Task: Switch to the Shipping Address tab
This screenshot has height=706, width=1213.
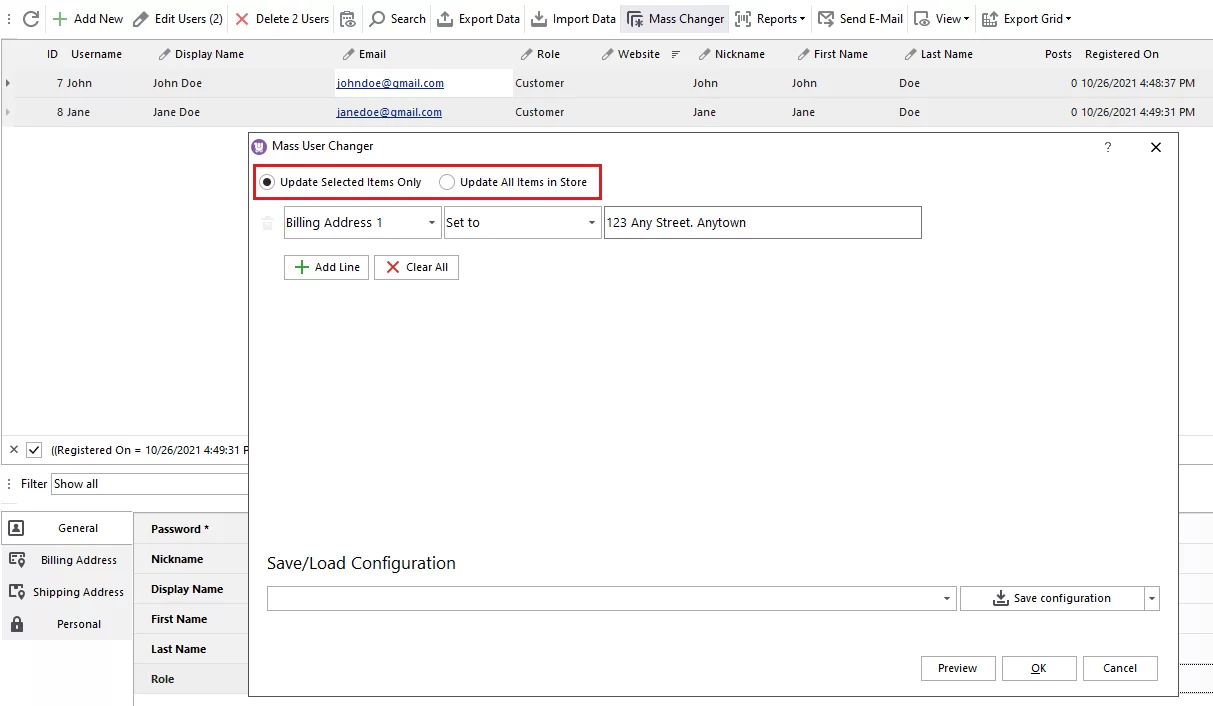Action: [x=77, y=591]
